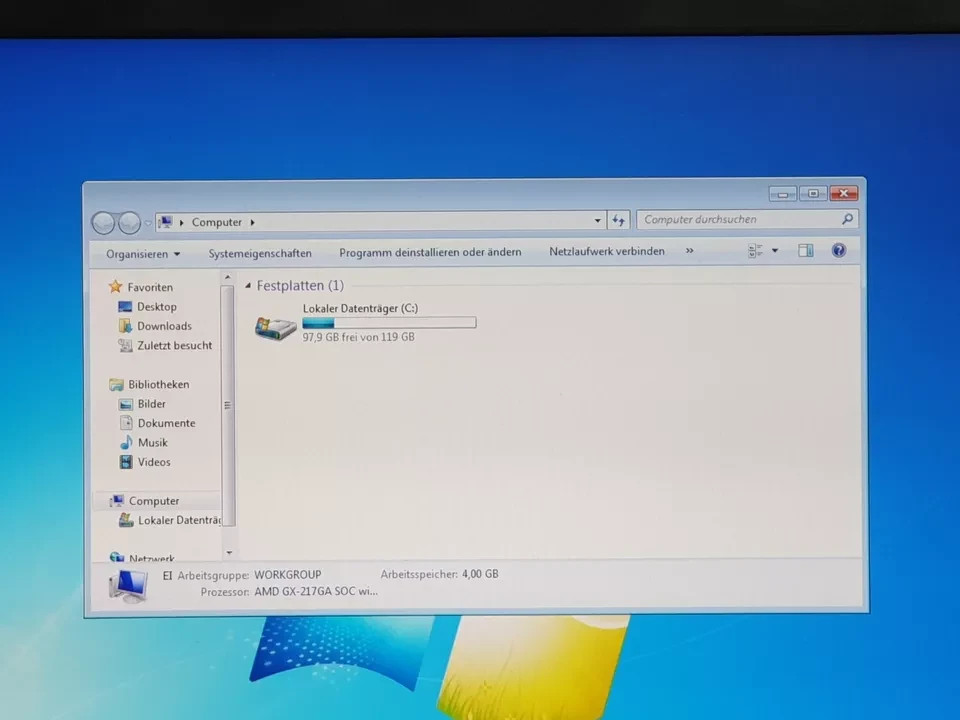The image size is (960, 720).
Task: Open the preview pane icon
Action: coord(805,250)
